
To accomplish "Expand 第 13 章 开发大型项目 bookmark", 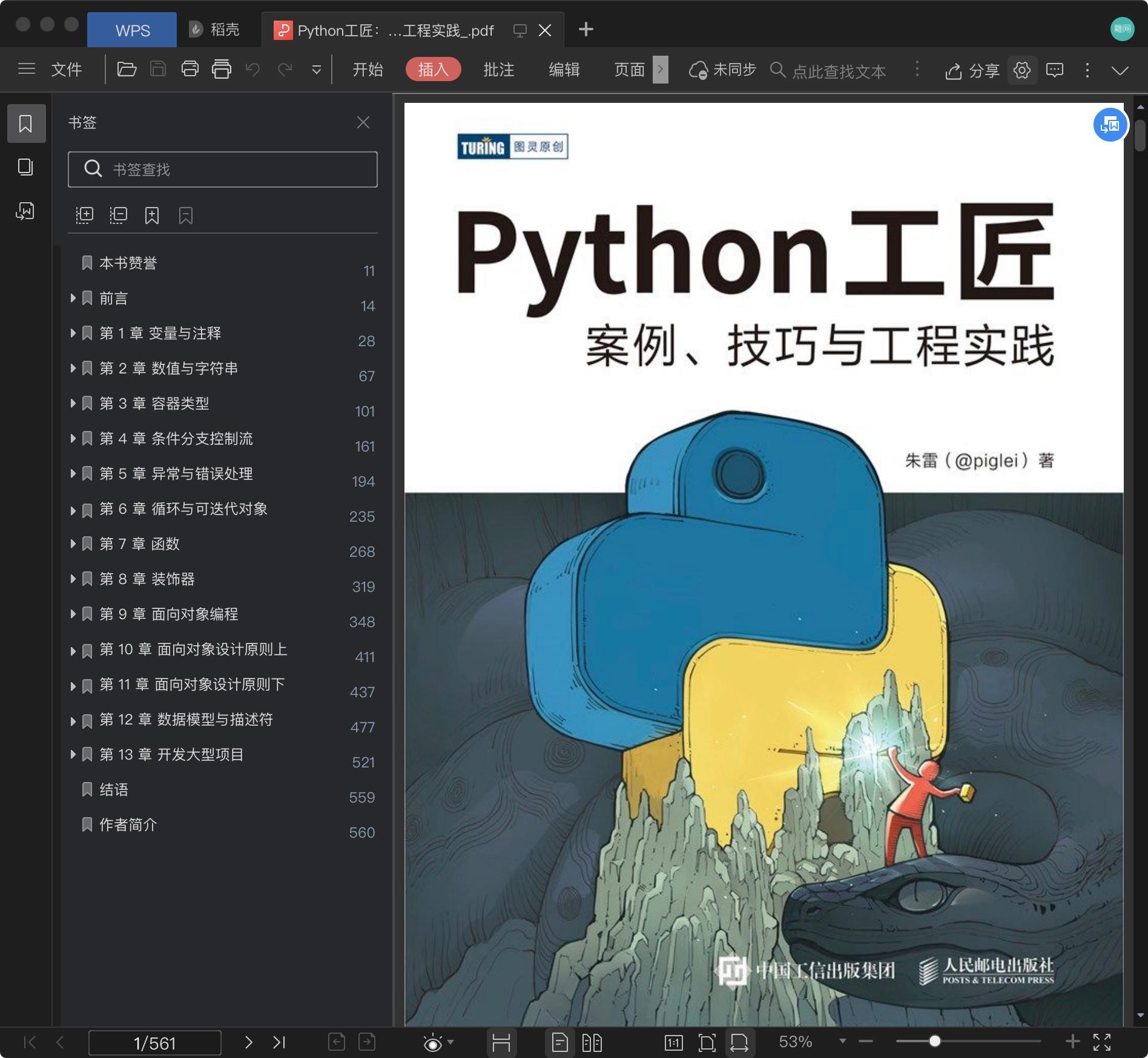I will [73, 754].
